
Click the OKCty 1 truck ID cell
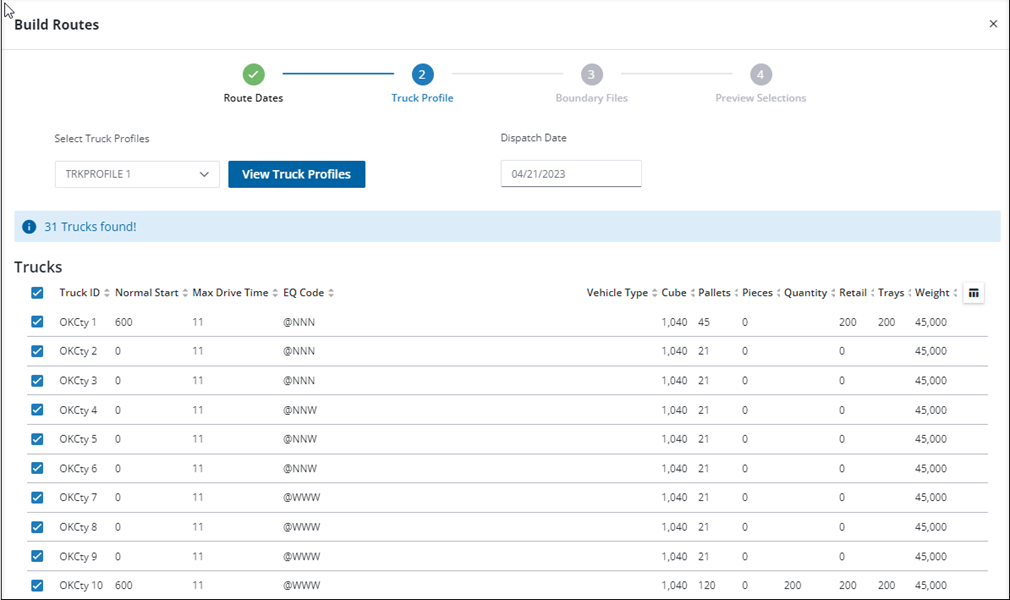click(x=78, y=322)
